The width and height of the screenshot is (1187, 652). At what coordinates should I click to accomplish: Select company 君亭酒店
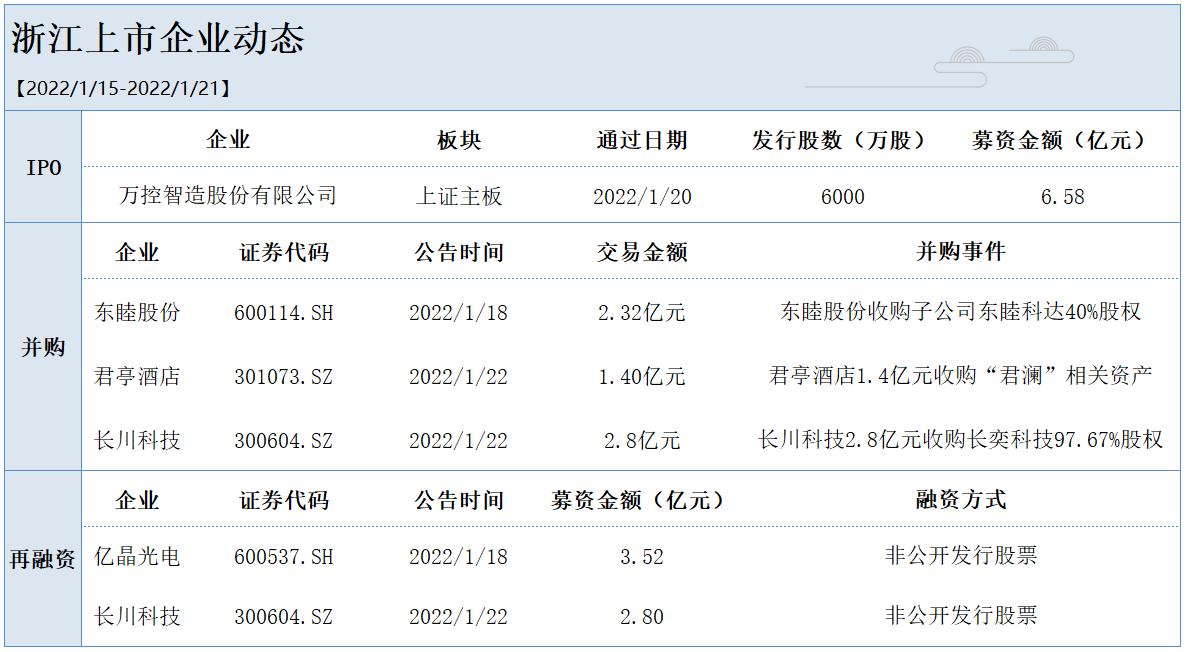coord(137,376)
